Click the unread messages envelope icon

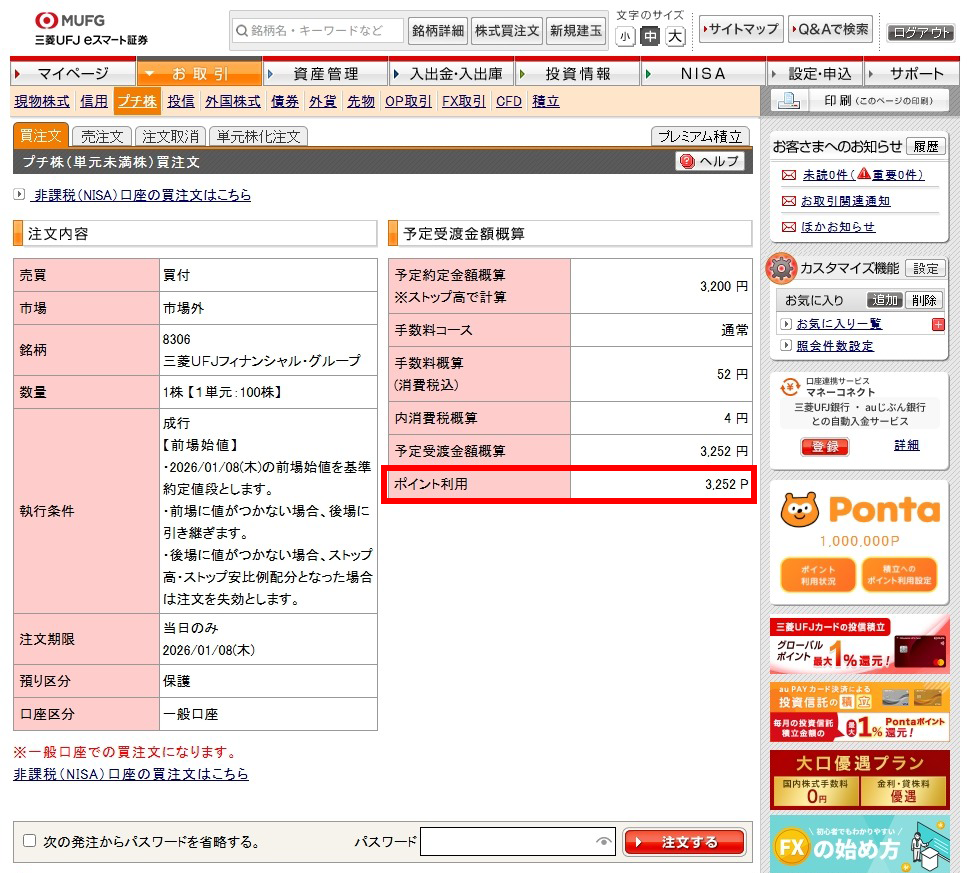788,175
